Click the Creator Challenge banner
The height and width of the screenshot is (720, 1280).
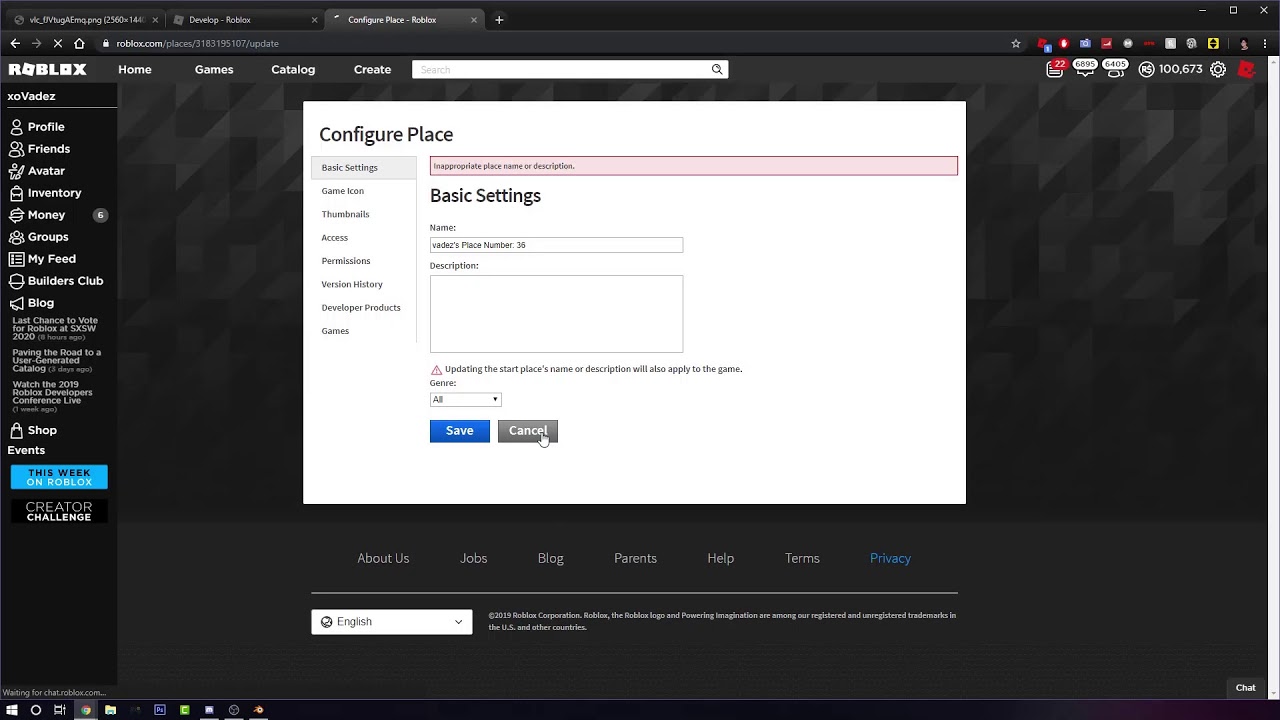pyautogui.click(x=59, y=512)
